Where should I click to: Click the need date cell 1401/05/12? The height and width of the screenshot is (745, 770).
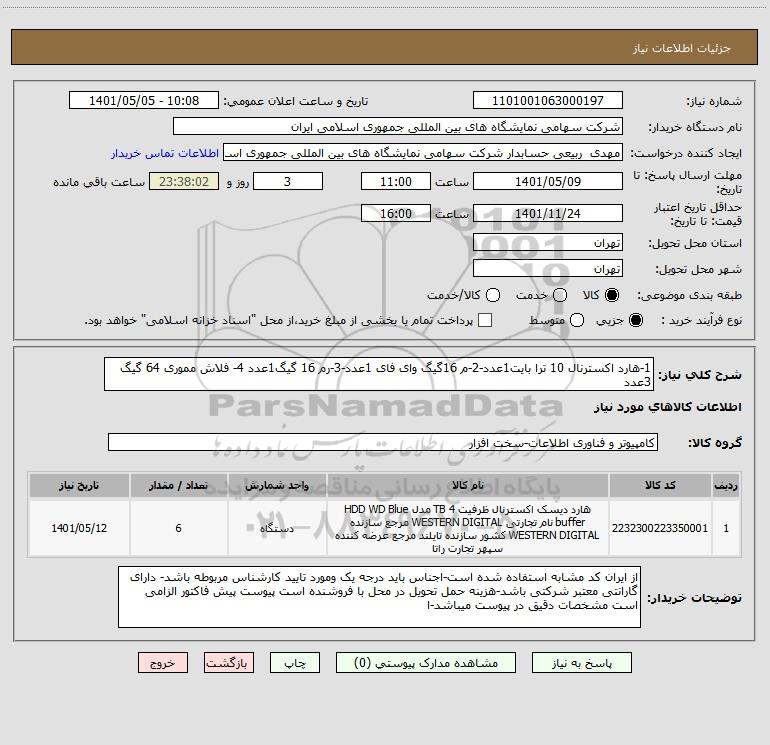[x=79, y=528]
